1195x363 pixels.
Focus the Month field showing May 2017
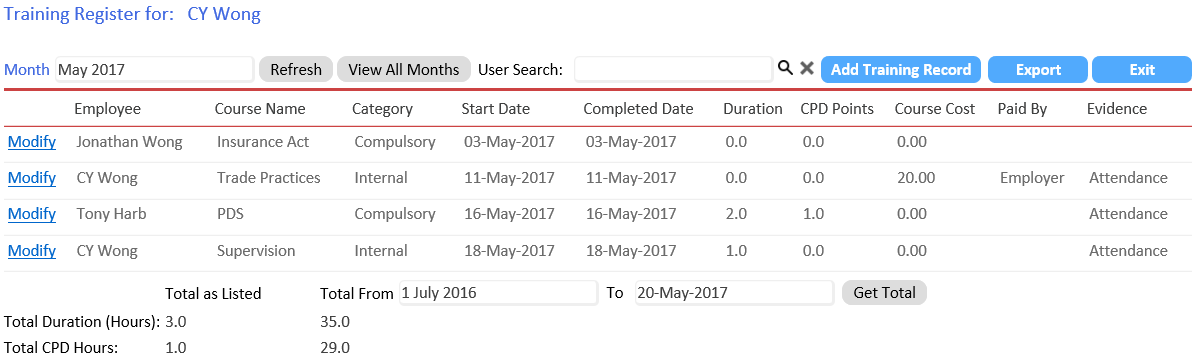coord(154,69)
